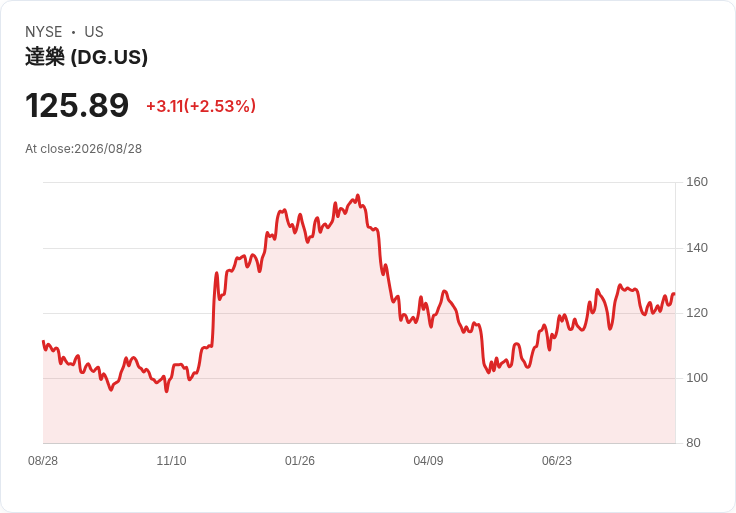
Task: Click the At close:2026/08/28 timestamp
Action: click(x=84, y=149)
